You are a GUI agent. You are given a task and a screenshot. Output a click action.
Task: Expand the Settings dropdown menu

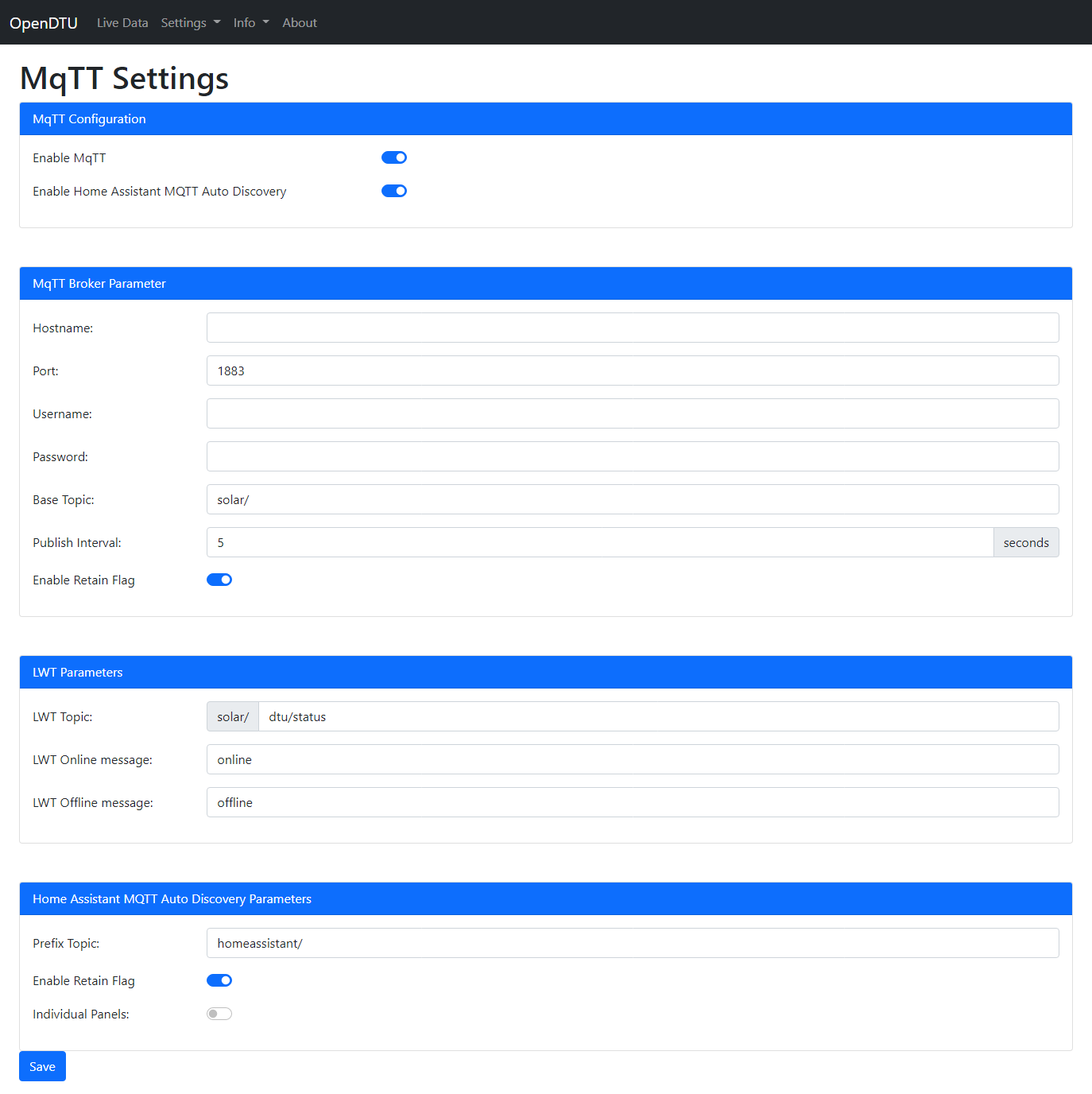tap(190, 23)
